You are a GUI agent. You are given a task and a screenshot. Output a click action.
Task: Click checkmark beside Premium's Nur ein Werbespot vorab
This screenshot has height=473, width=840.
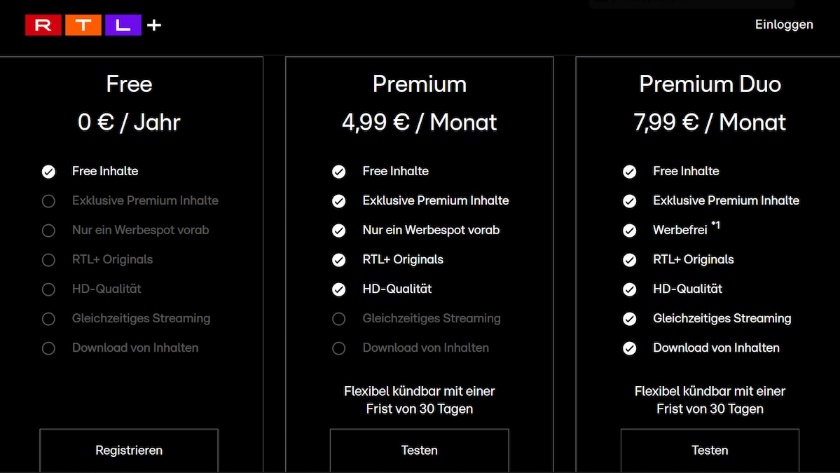click(339, 230)
